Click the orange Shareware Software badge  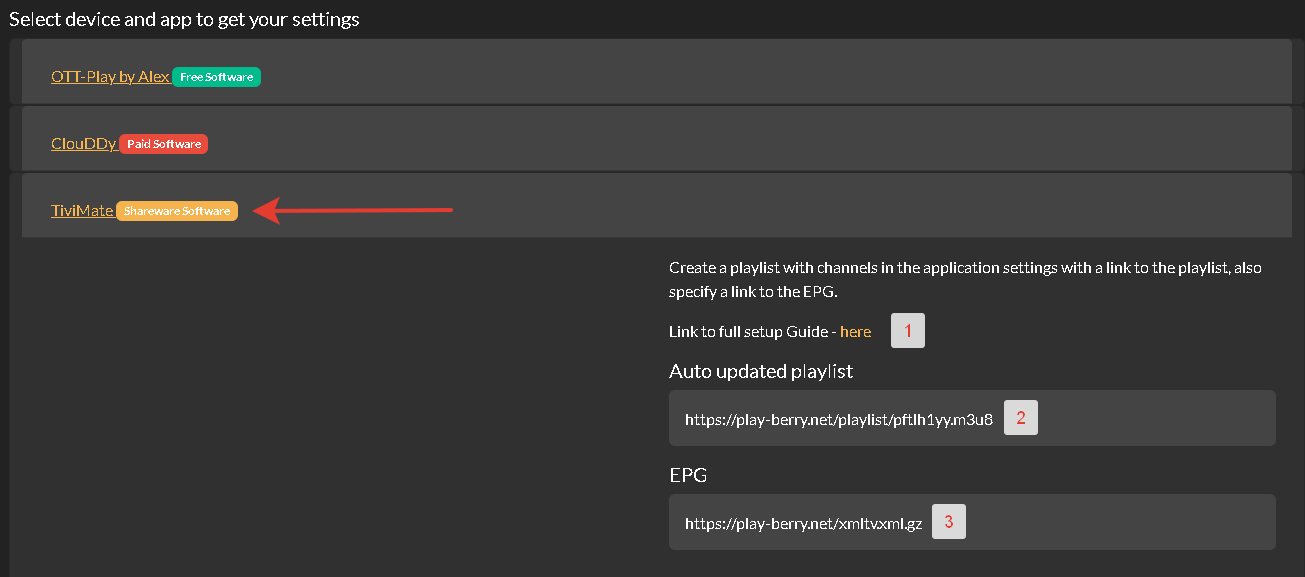[177, 211]
